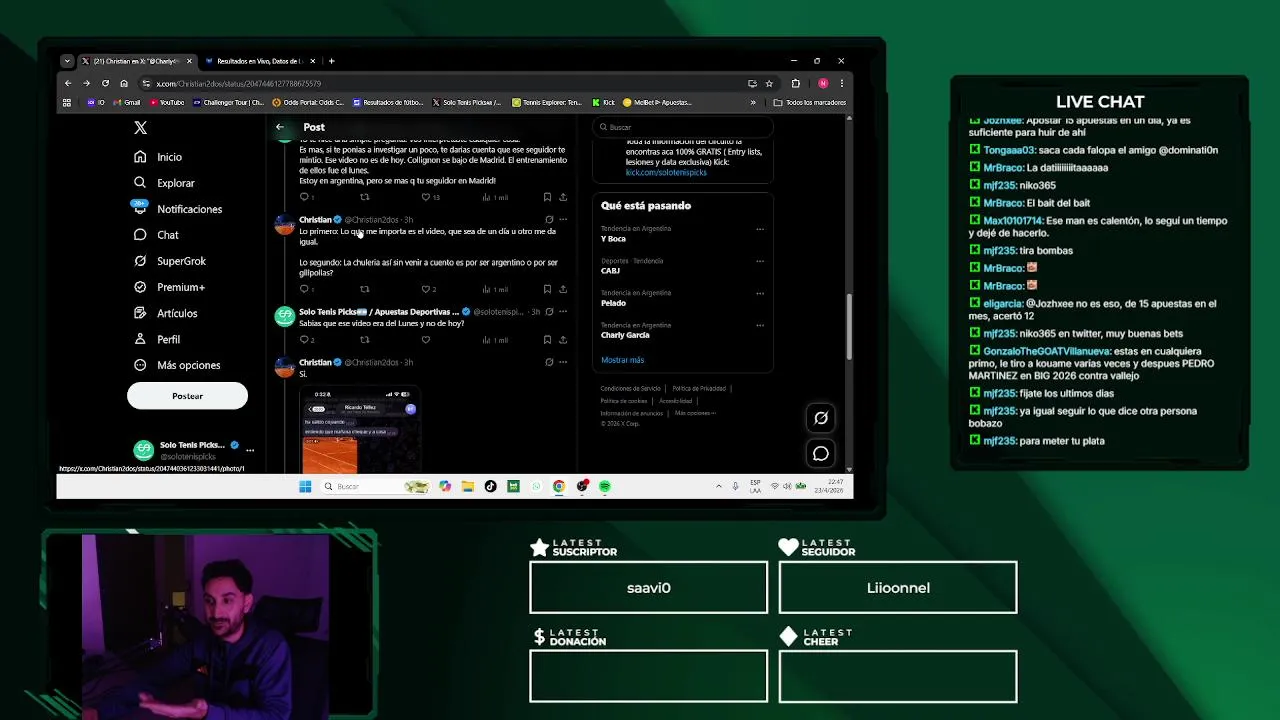Open more options for the 'Y Boca' trend
This screenshot has width=1280, height=720.
coord(760,229)
